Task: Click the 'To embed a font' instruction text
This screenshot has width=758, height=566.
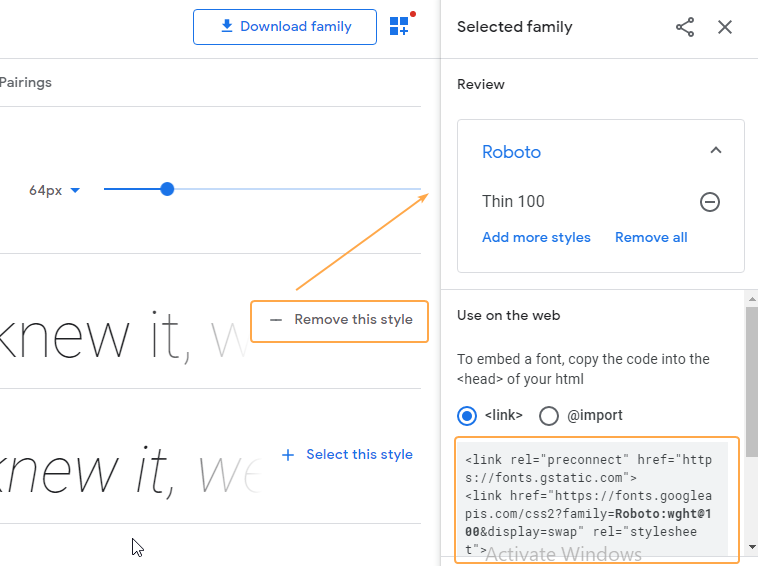Action: (x=583, y=369)
